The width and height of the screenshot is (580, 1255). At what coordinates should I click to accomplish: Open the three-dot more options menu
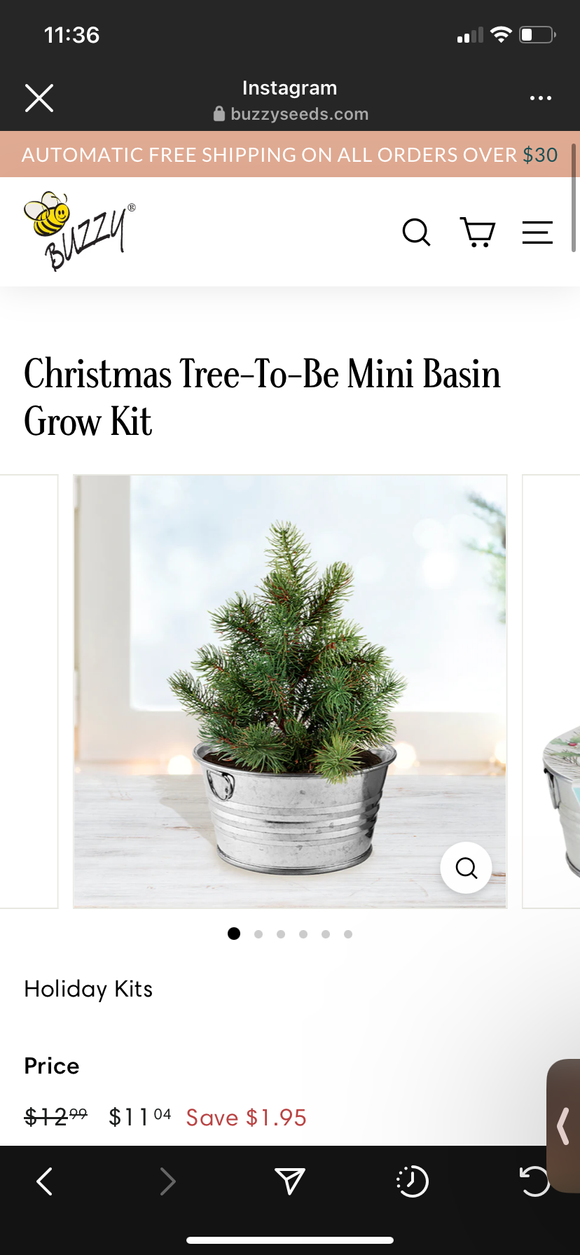click(540, 98)
